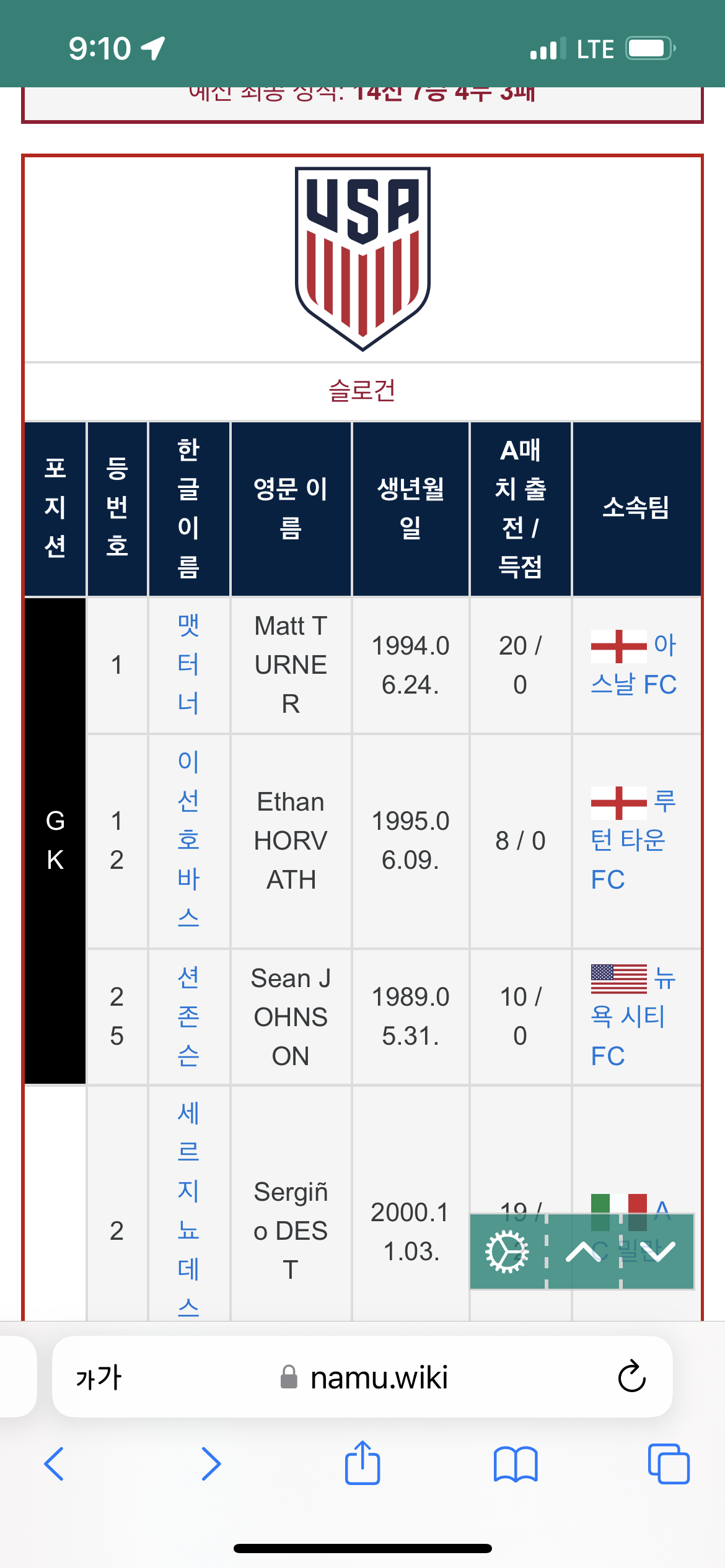
Task: Tap the namu.wiki address field
Action: (362, 1377)
